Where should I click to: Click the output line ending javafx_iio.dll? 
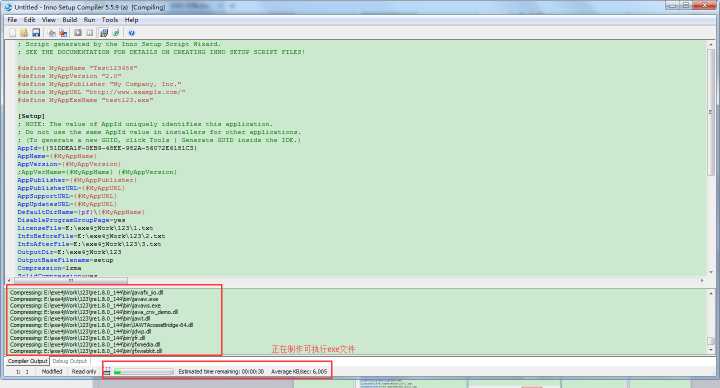click(x=87, y=292)
